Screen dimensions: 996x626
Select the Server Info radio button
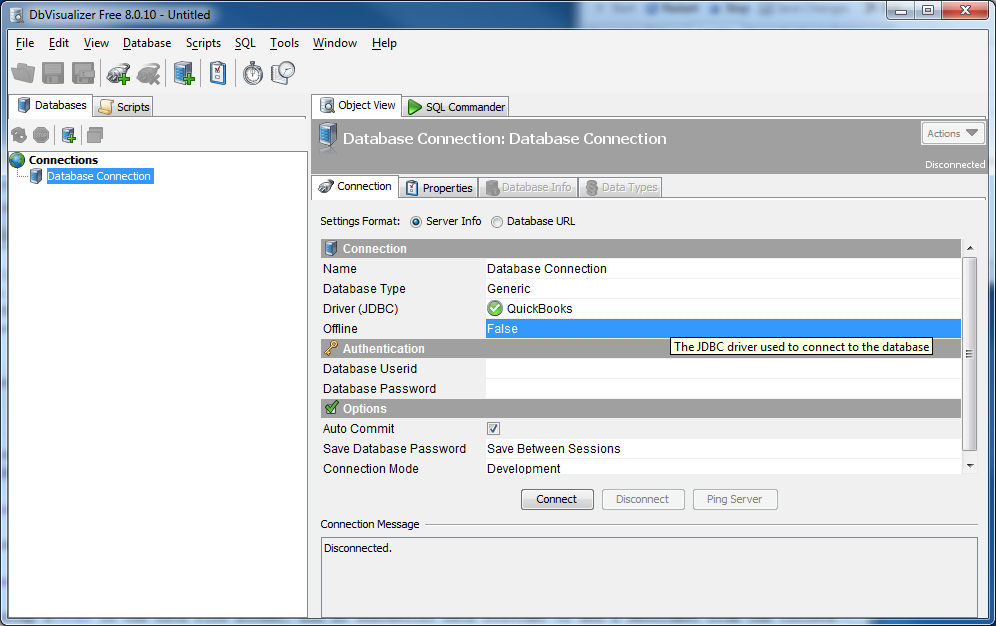[x=416, y=221]
